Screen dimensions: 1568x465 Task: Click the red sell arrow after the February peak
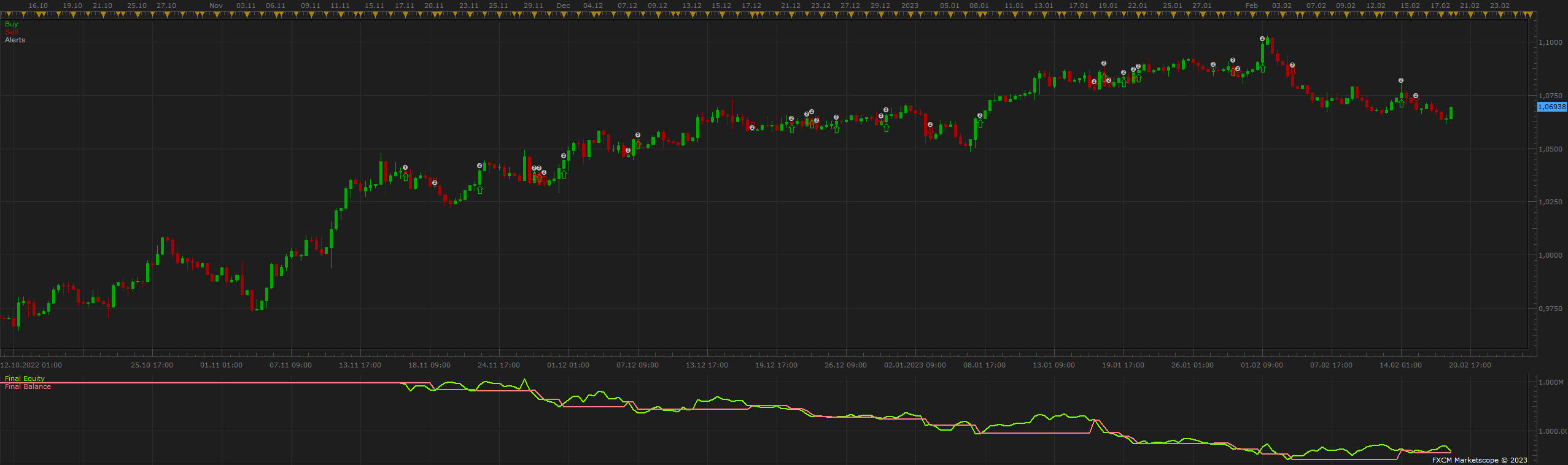pos(1292,72)
